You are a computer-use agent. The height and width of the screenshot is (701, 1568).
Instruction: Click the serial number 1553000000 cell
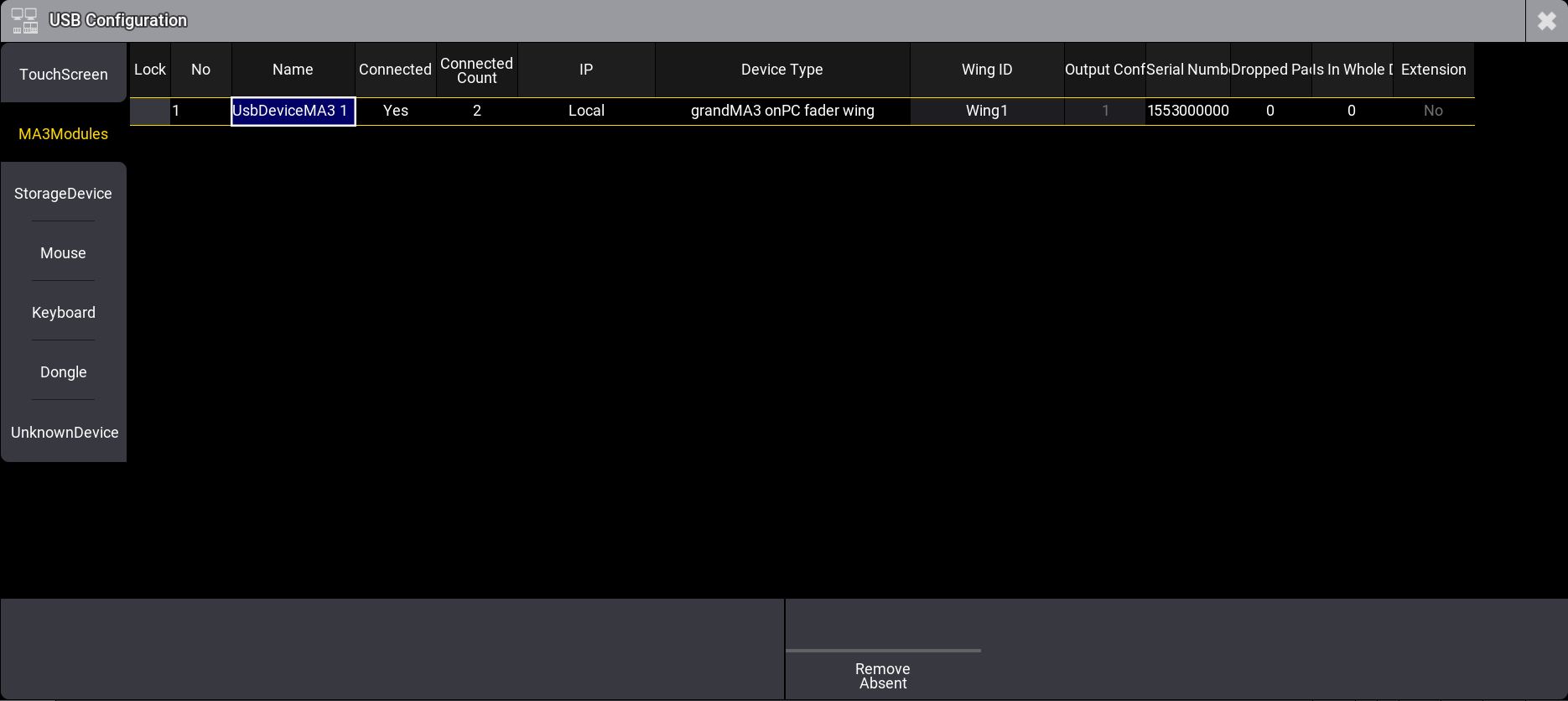(x=1187, y=111)
